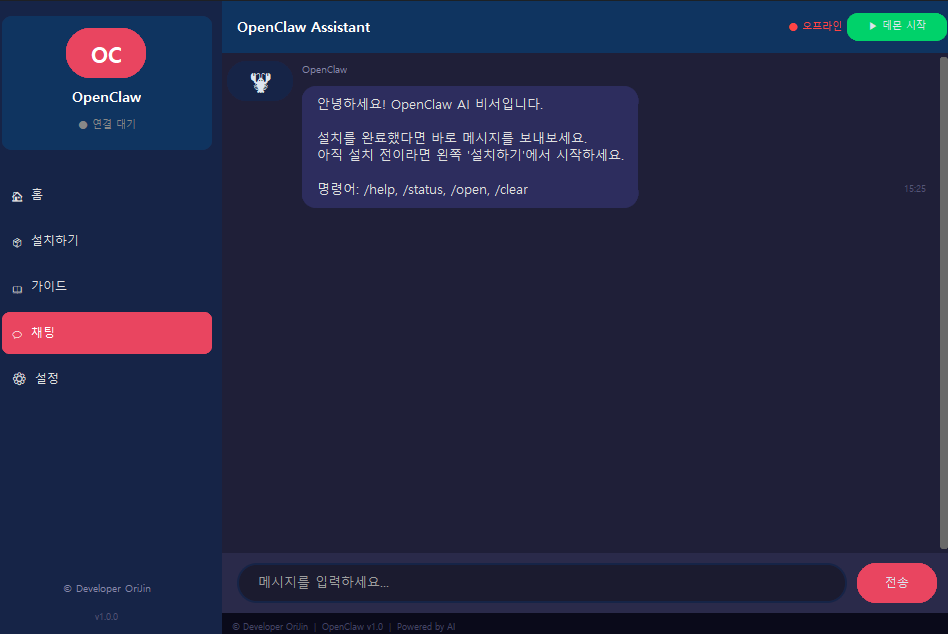This screenshot has height=634, width=948.
Task: Switch to the 설정 section
Action: [45, 378]
